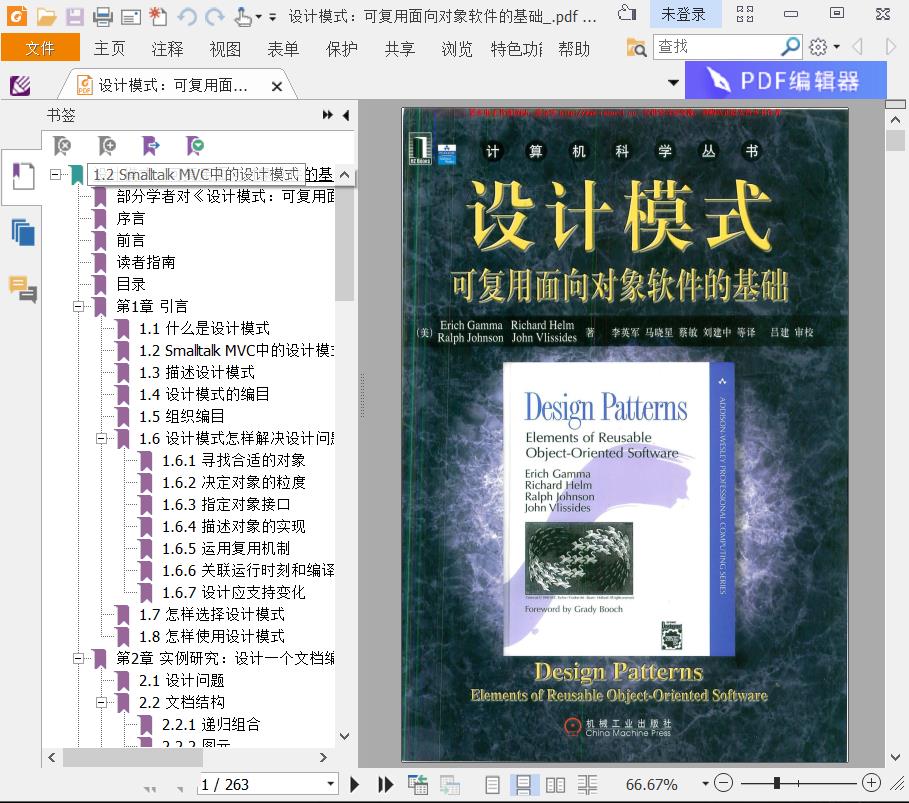The image size is (909, 803).
Task: Click the last page double arrow
Action: coord(385,784)
